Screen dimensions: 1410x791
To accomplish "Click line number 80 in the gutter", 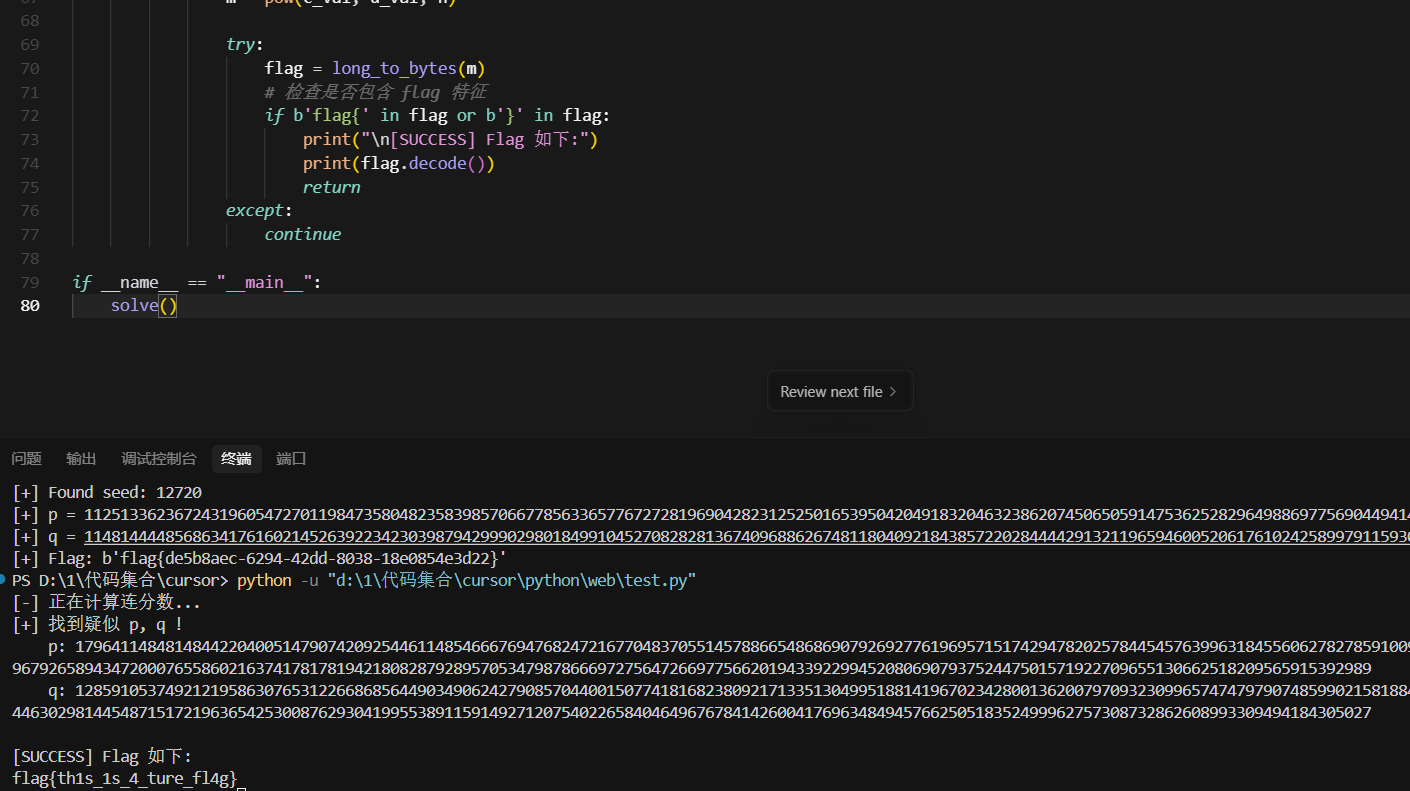I will point(30,306).
